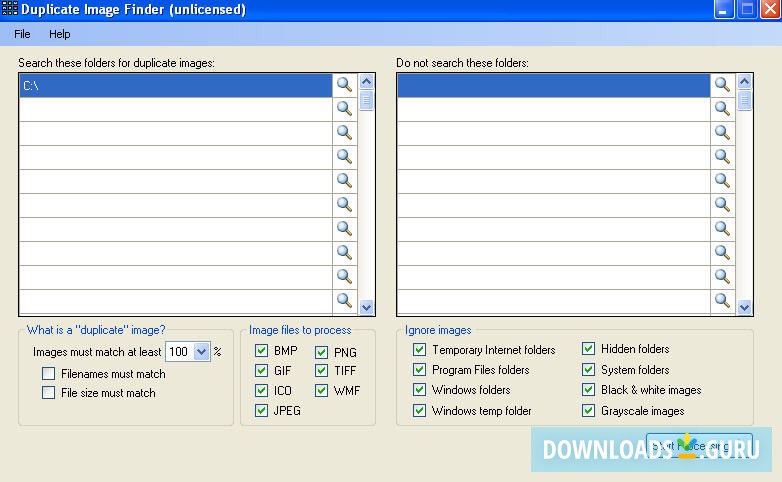Enable File size must match option
This screenshot has height=482, width=782.
point(48,393)
